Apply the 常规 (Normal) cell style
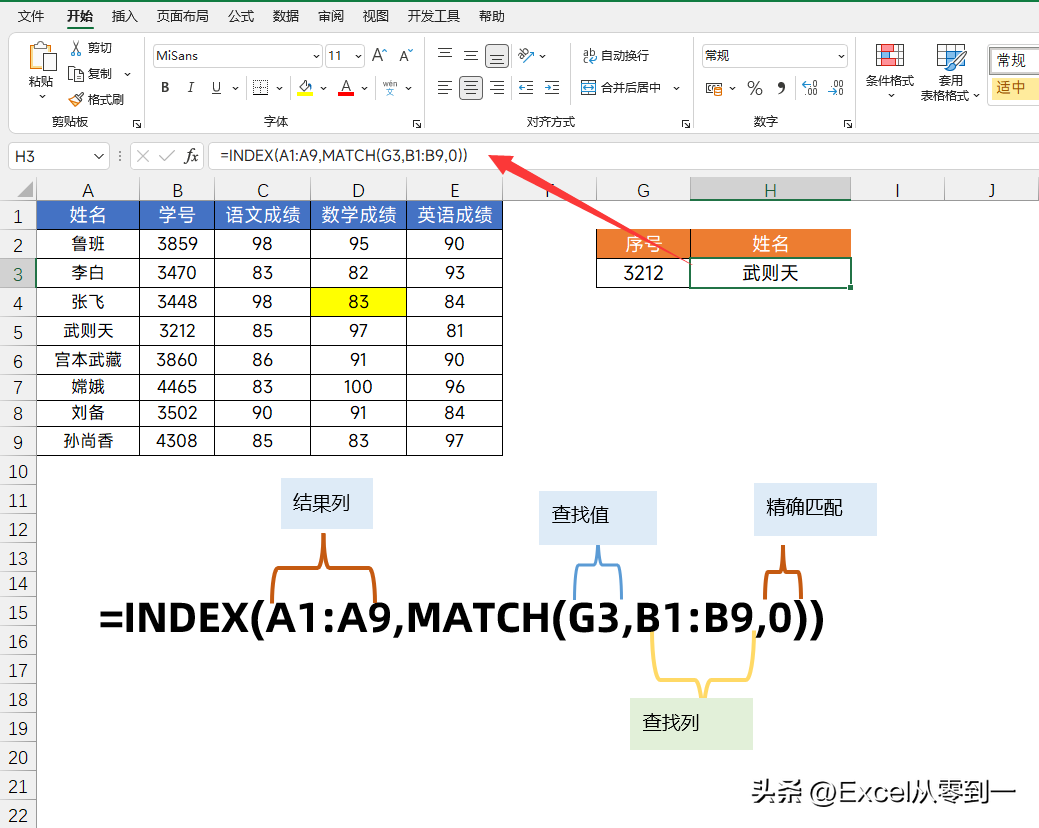The image size is (1039, 828). tap(1014, 60)
